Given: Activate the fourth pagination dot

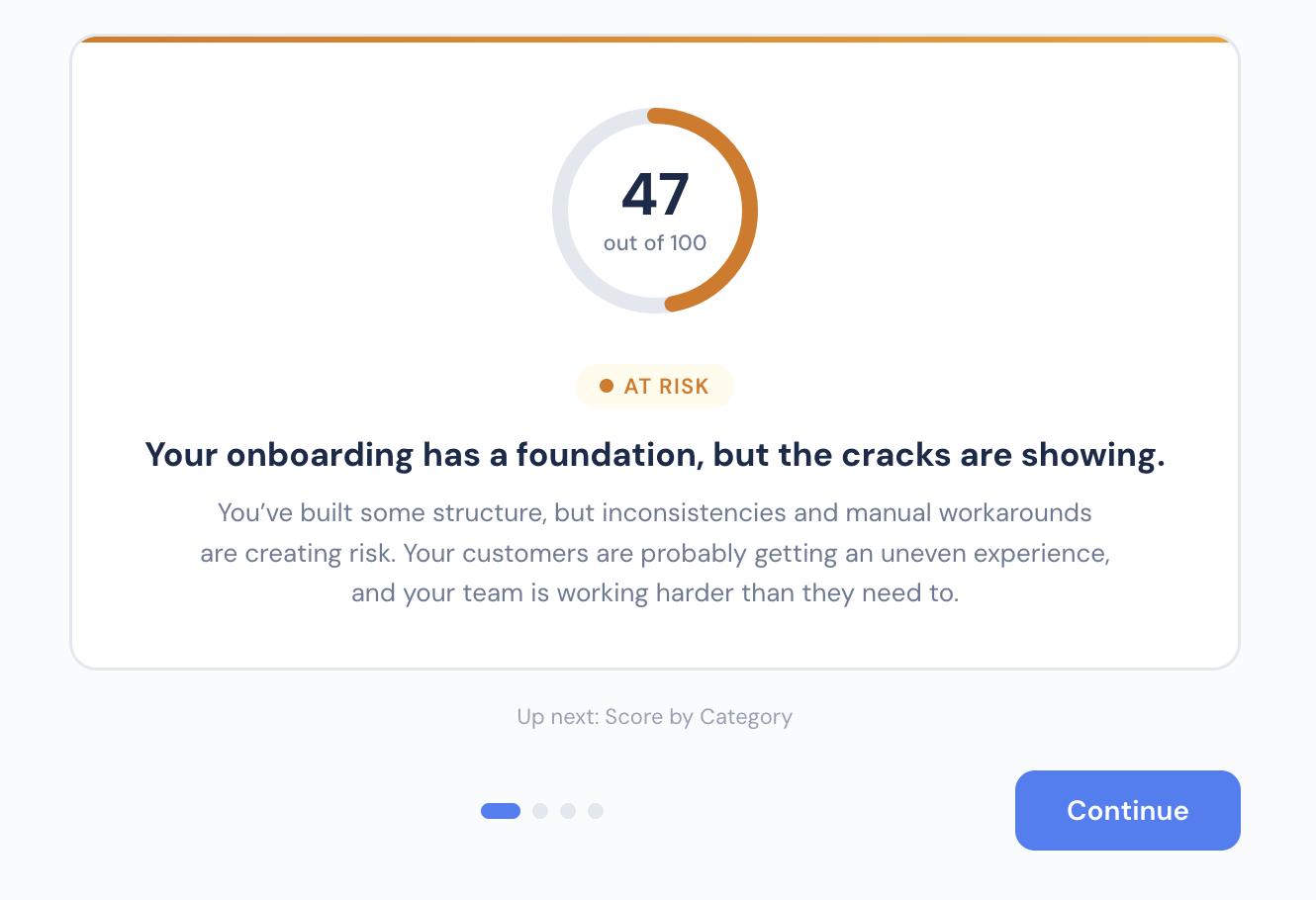Looking at the screenshot, I should coord(596,811).
